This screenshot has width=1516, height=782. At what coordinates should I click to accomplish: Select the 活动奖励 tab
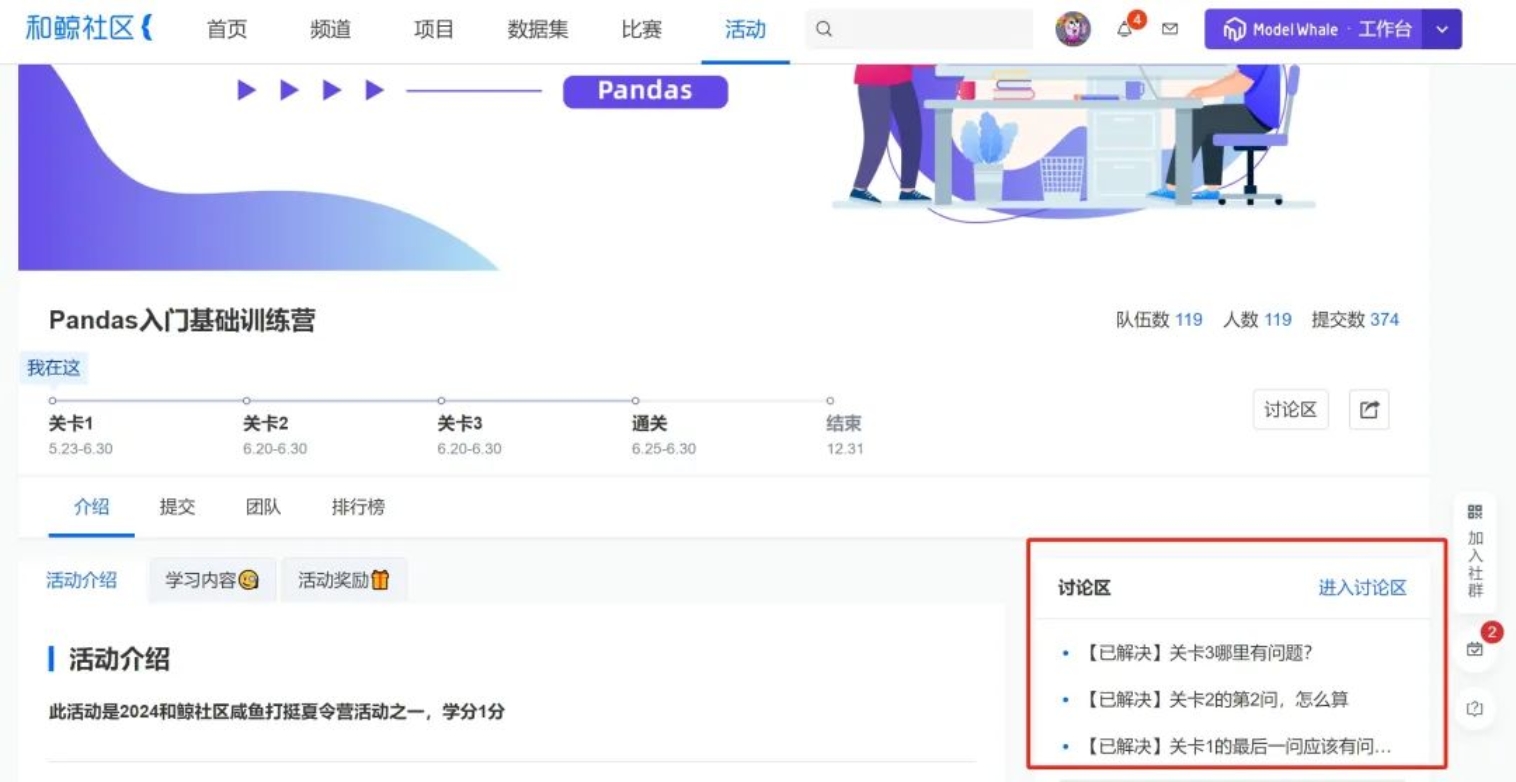[x=344, y=580]
